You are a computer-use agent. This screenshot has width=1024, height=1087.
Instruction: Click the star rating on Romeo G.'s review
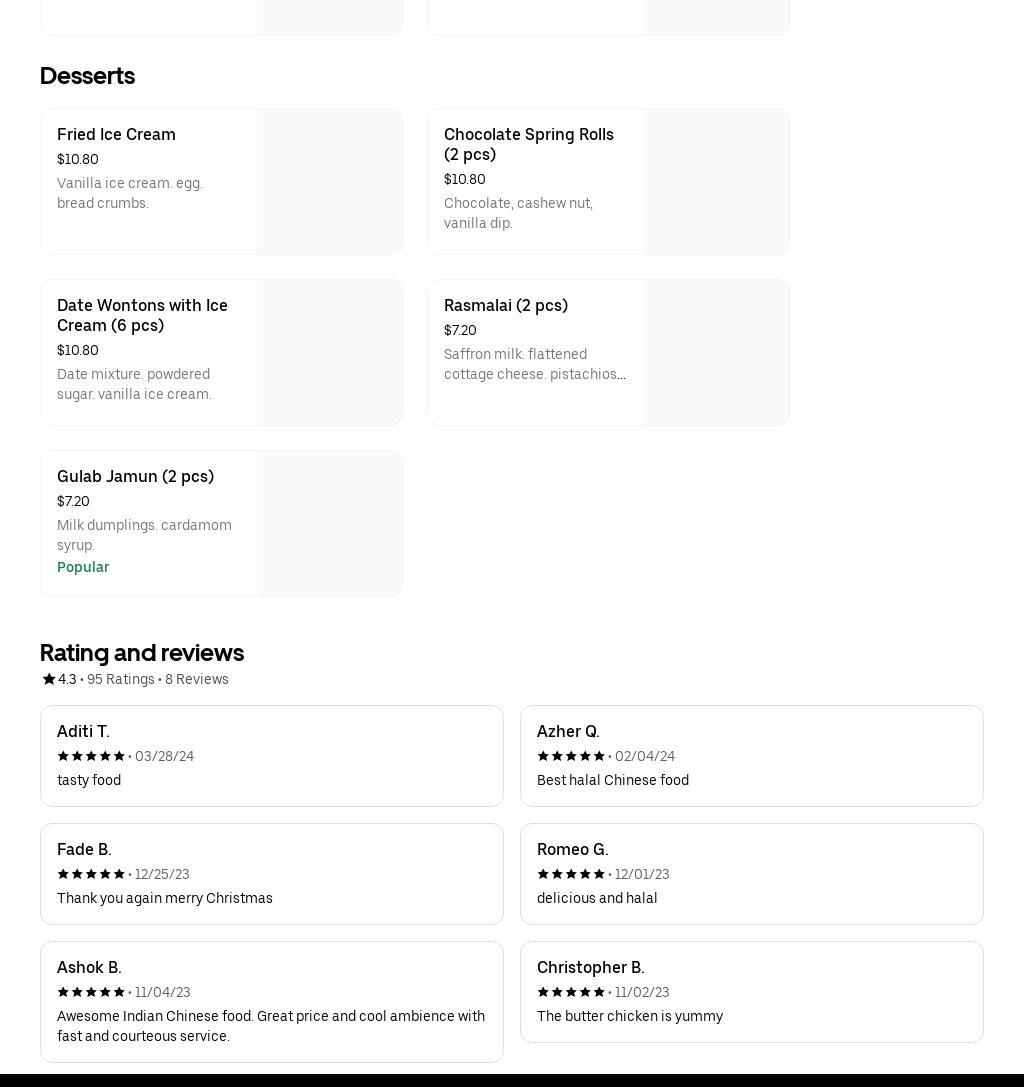click(571, 874)
